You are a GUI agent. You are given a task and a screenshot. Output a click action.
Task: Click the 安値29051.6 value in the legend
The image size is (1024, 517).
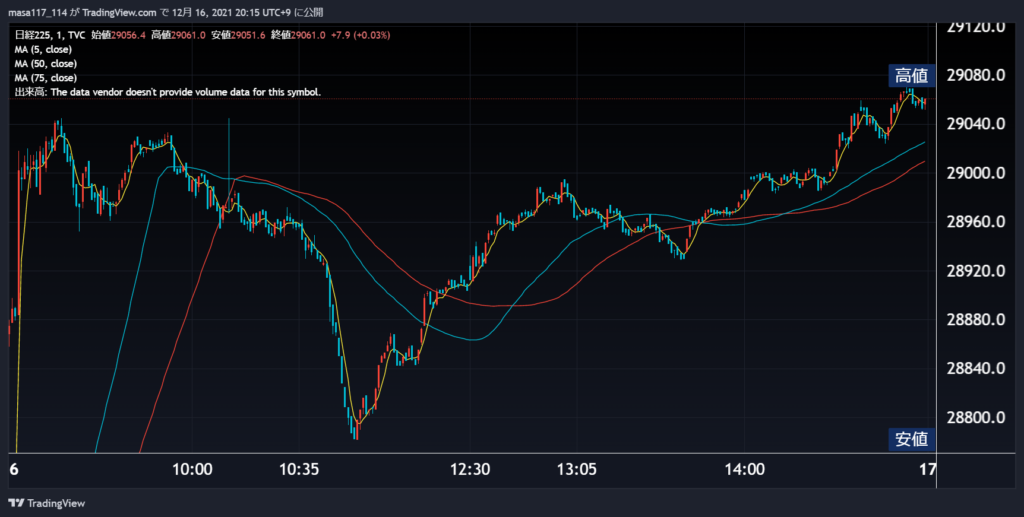(238, 35)
